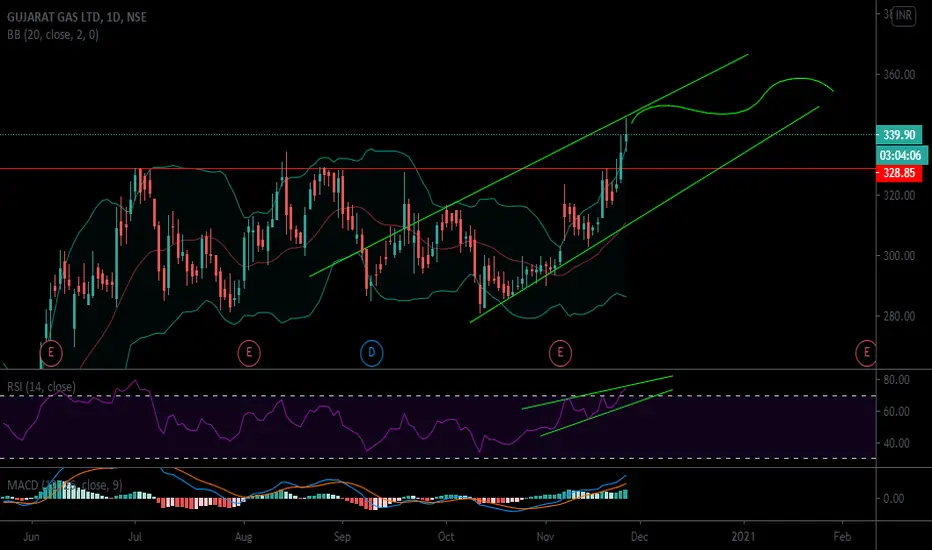Click the Feb label on time axis

[842, 537]
